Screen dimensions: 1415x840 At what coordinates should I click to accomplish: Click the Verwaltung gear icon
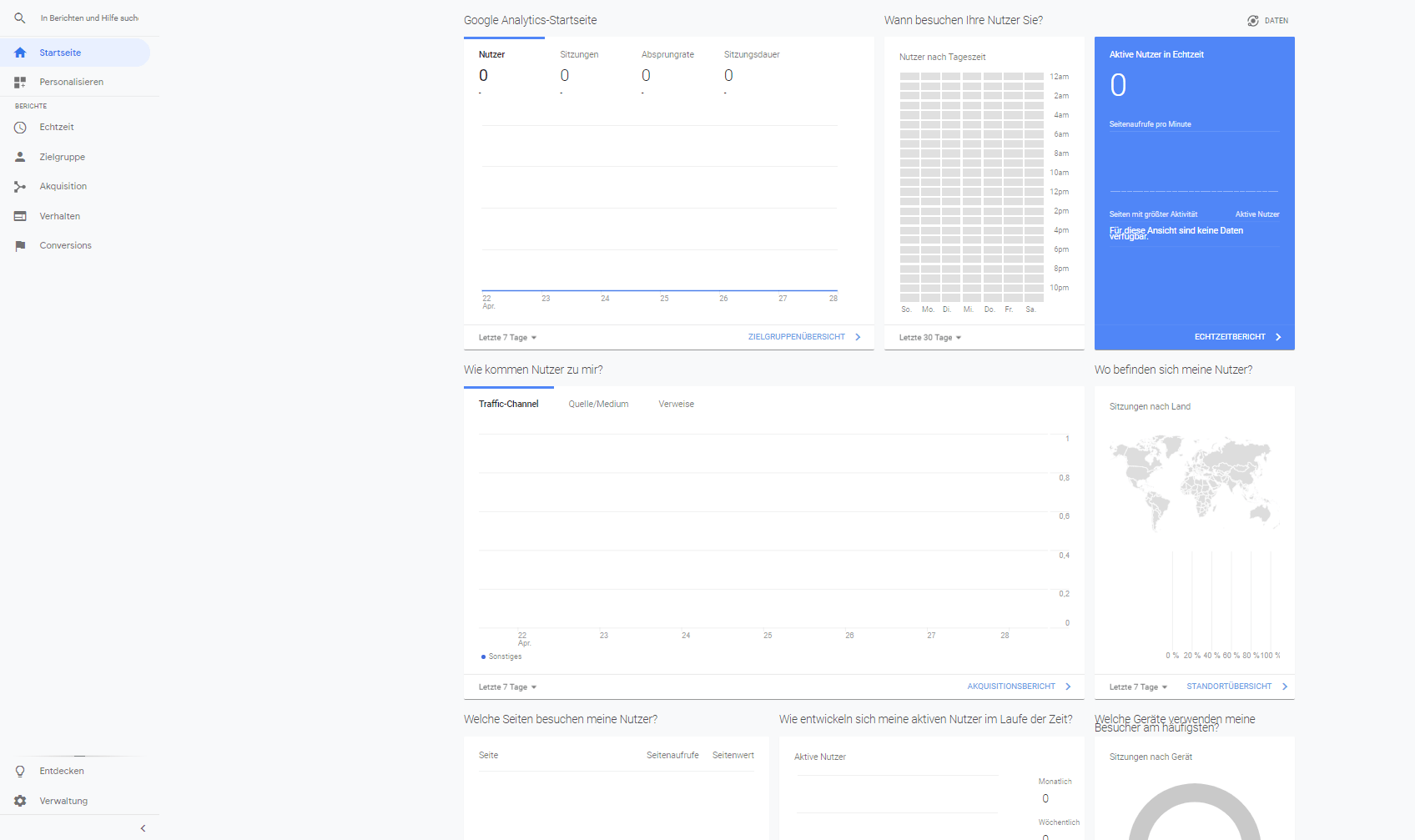20,801
